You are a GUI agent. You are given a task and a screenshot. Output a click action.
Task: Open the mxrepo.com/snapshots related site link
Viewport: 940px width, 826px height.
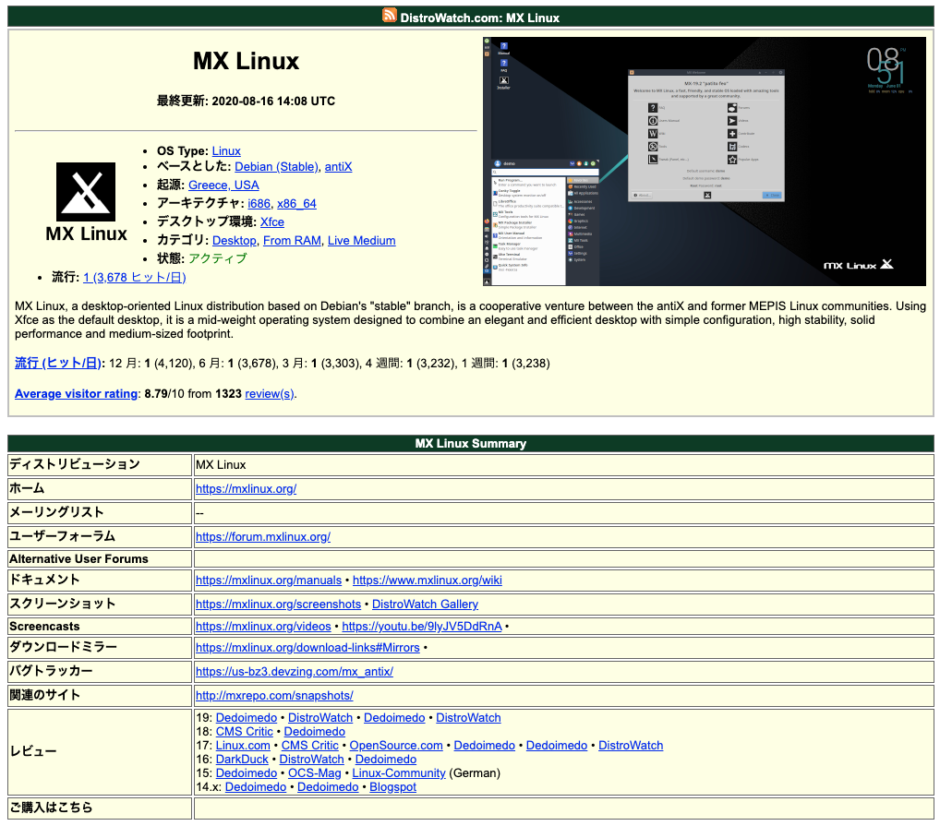coord(275,695)
